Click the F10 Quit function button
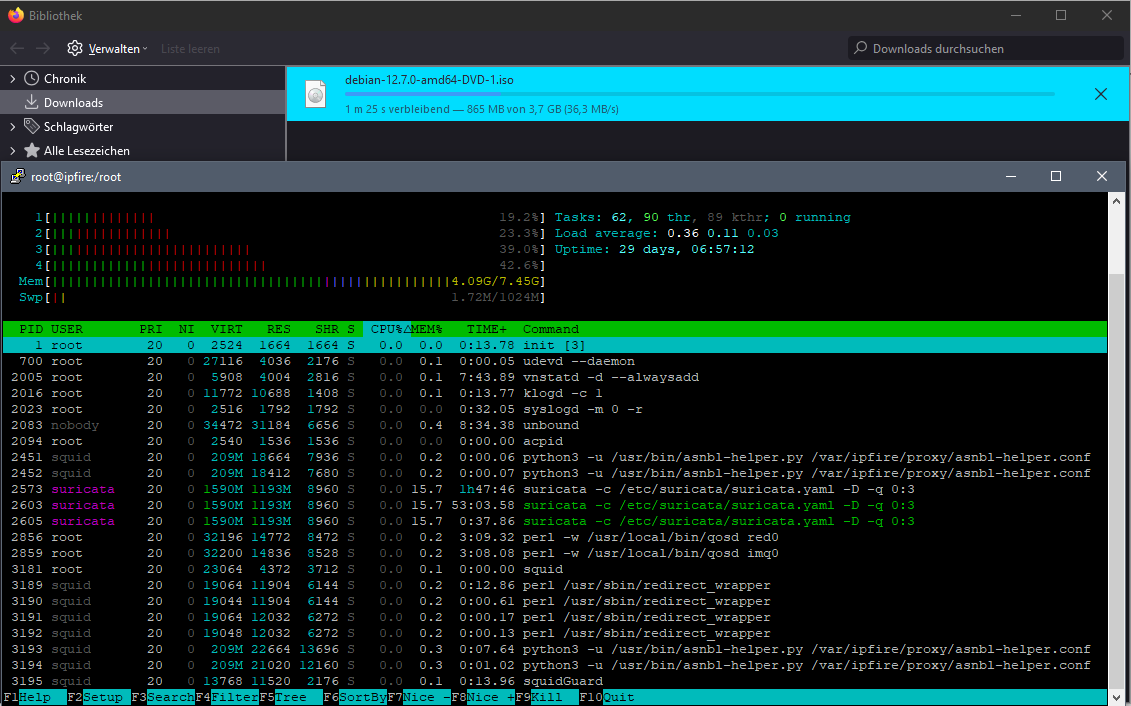 607,697
